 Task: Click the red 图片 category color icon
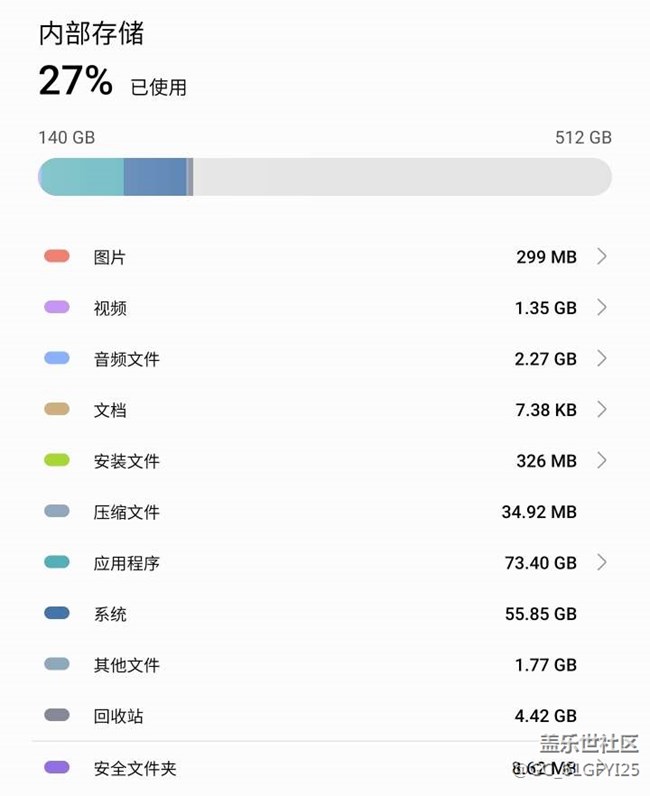coord(57,256)
